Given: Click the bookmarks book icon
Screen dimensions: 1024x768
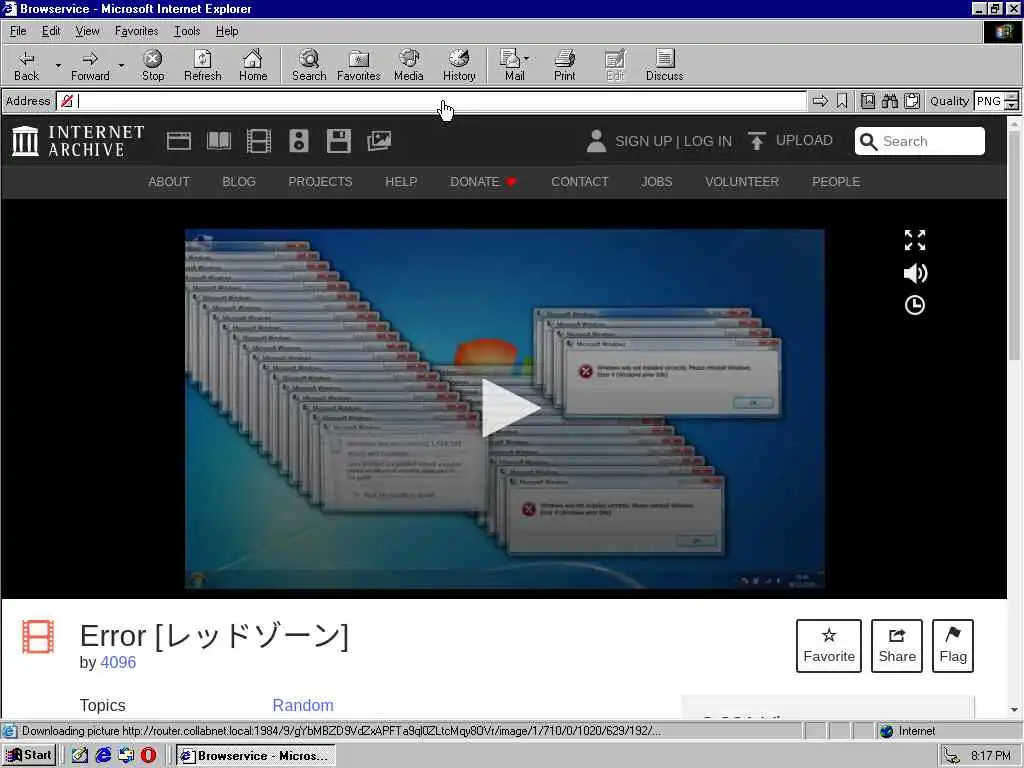Looking at the screenshot, I should click(867, 101).
